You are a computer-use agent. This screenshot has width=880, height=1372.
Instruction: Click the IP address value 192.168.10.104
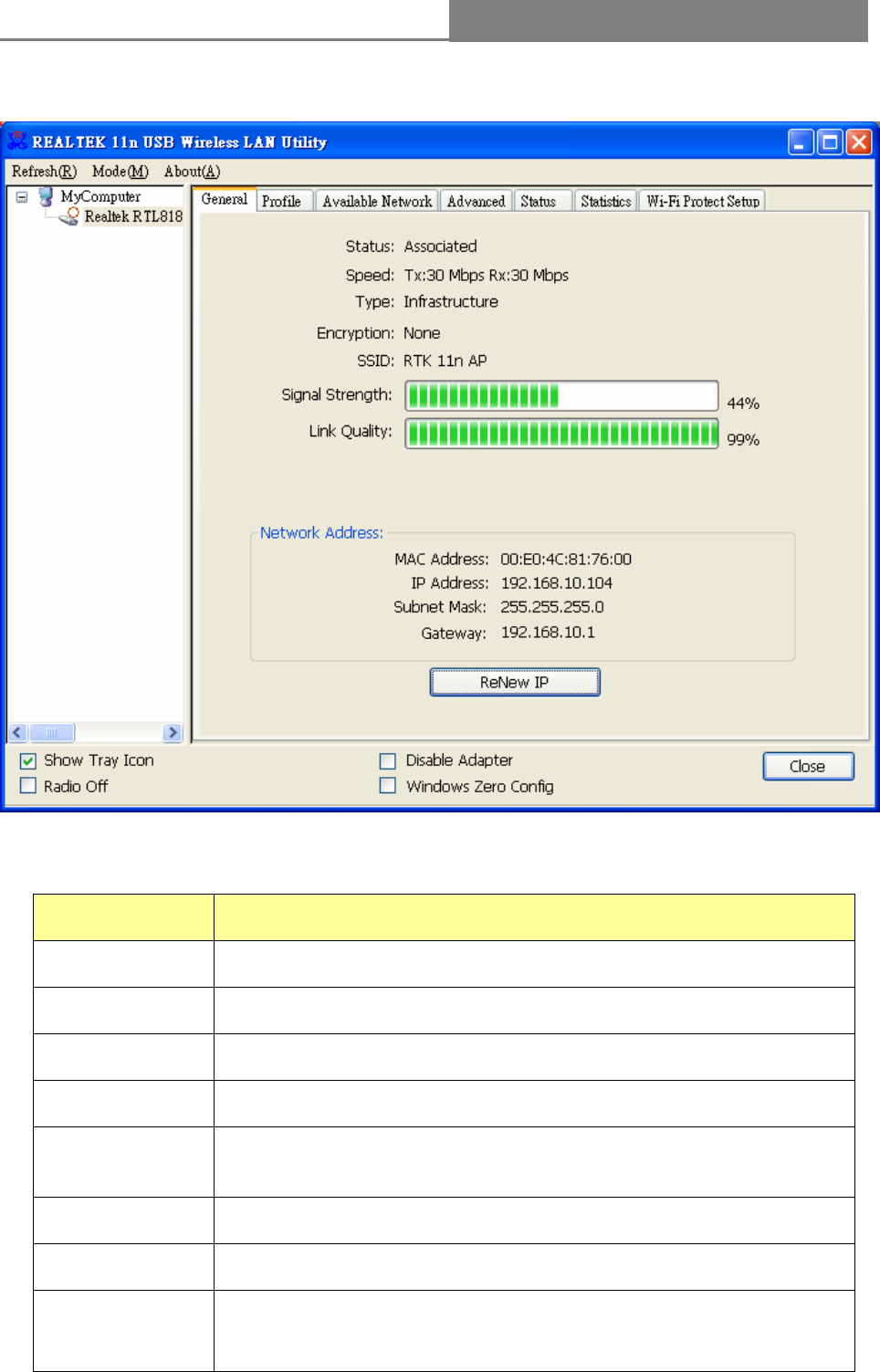pyautogui.click(x=557, y=583)
